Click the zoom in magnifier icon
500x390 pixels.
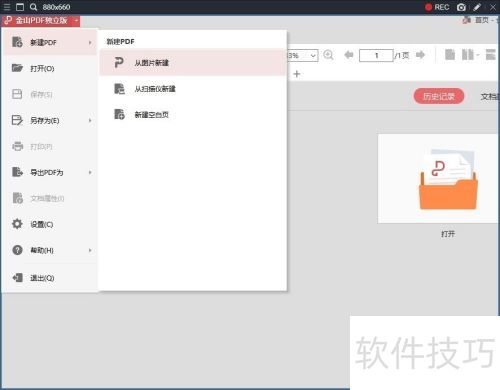328,55
